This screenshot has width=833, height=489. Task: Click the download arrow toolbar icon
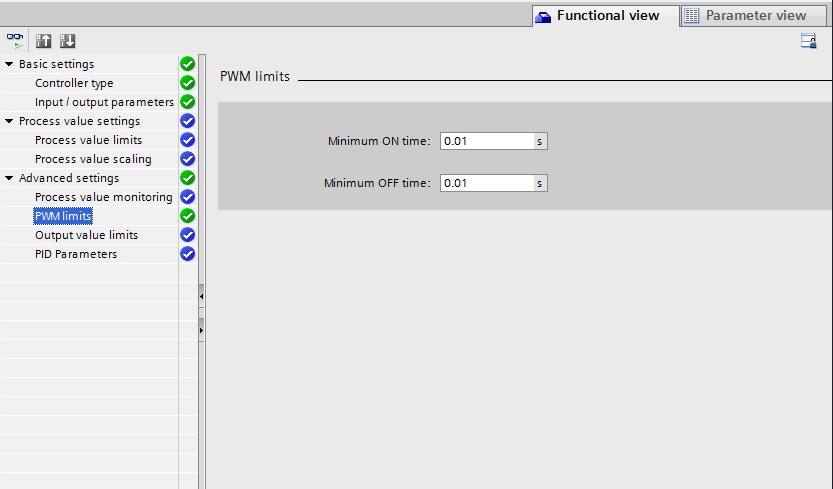[67, 41]
